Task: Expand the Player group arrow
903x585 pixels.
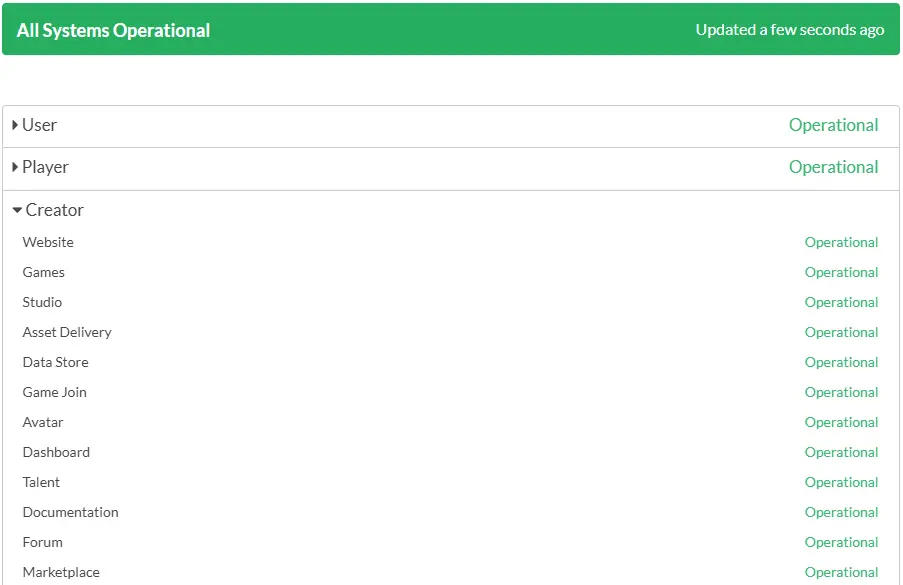Action: pos(15,167)
